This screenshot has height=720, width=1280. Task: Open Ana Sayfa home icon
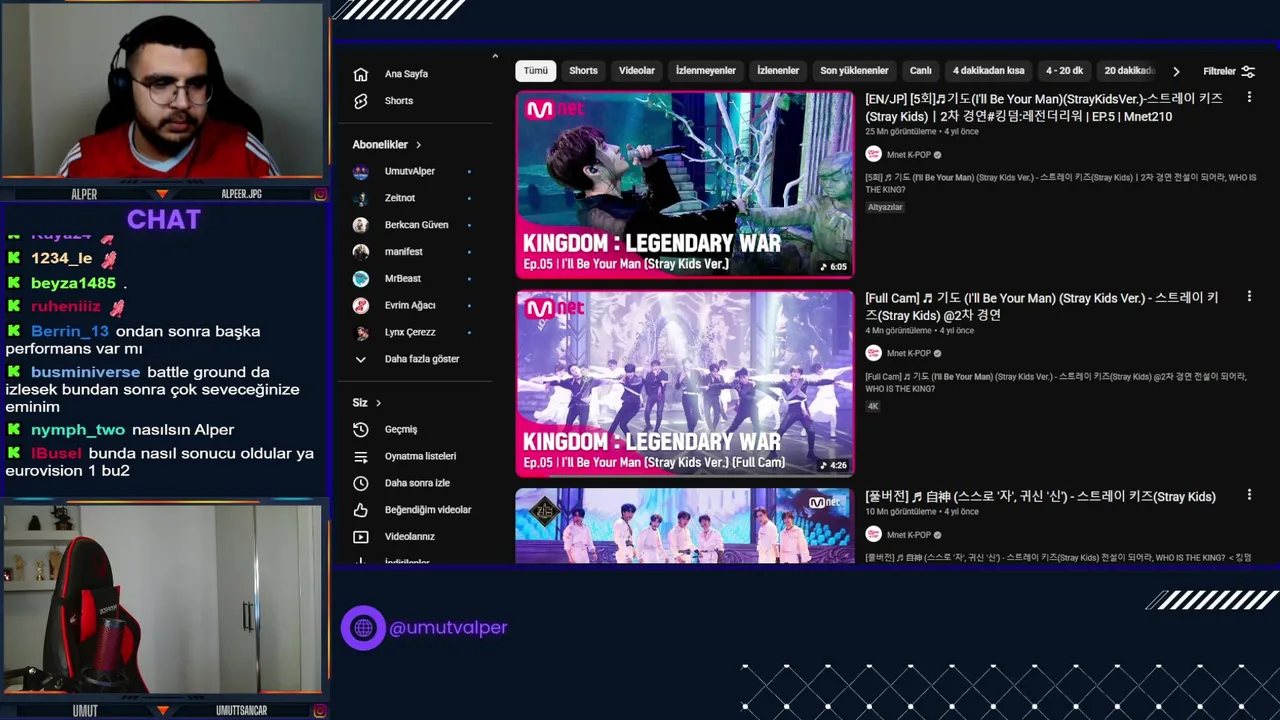[361, 74]
